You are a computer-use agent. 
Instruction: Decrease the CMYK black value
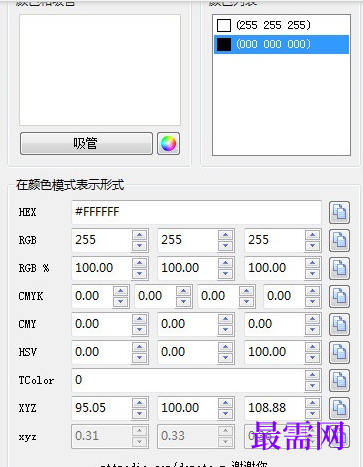coord(312,302)
